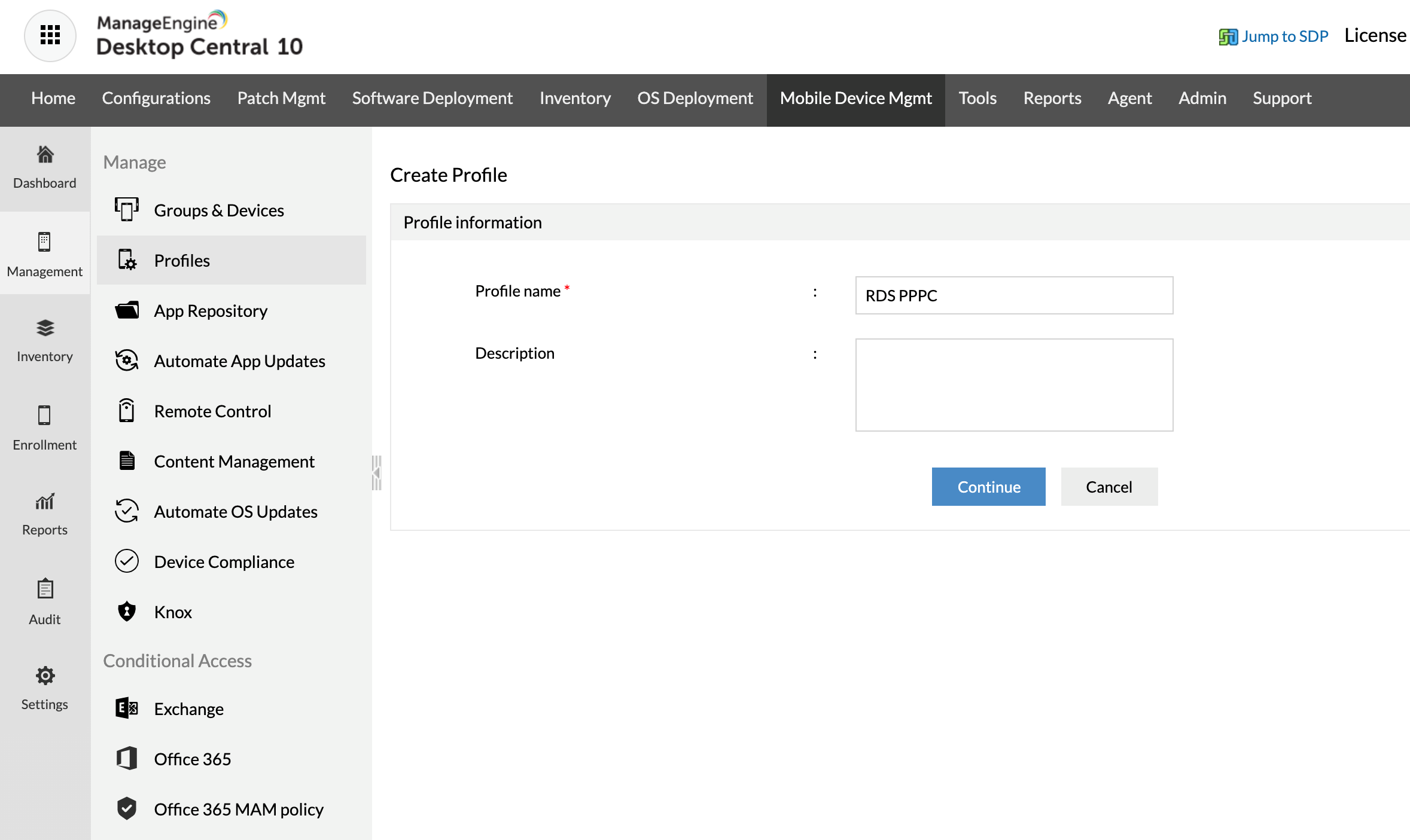1410x840 pixels.
Task: Open the Software Deployment tab
Action: (432, 99)
